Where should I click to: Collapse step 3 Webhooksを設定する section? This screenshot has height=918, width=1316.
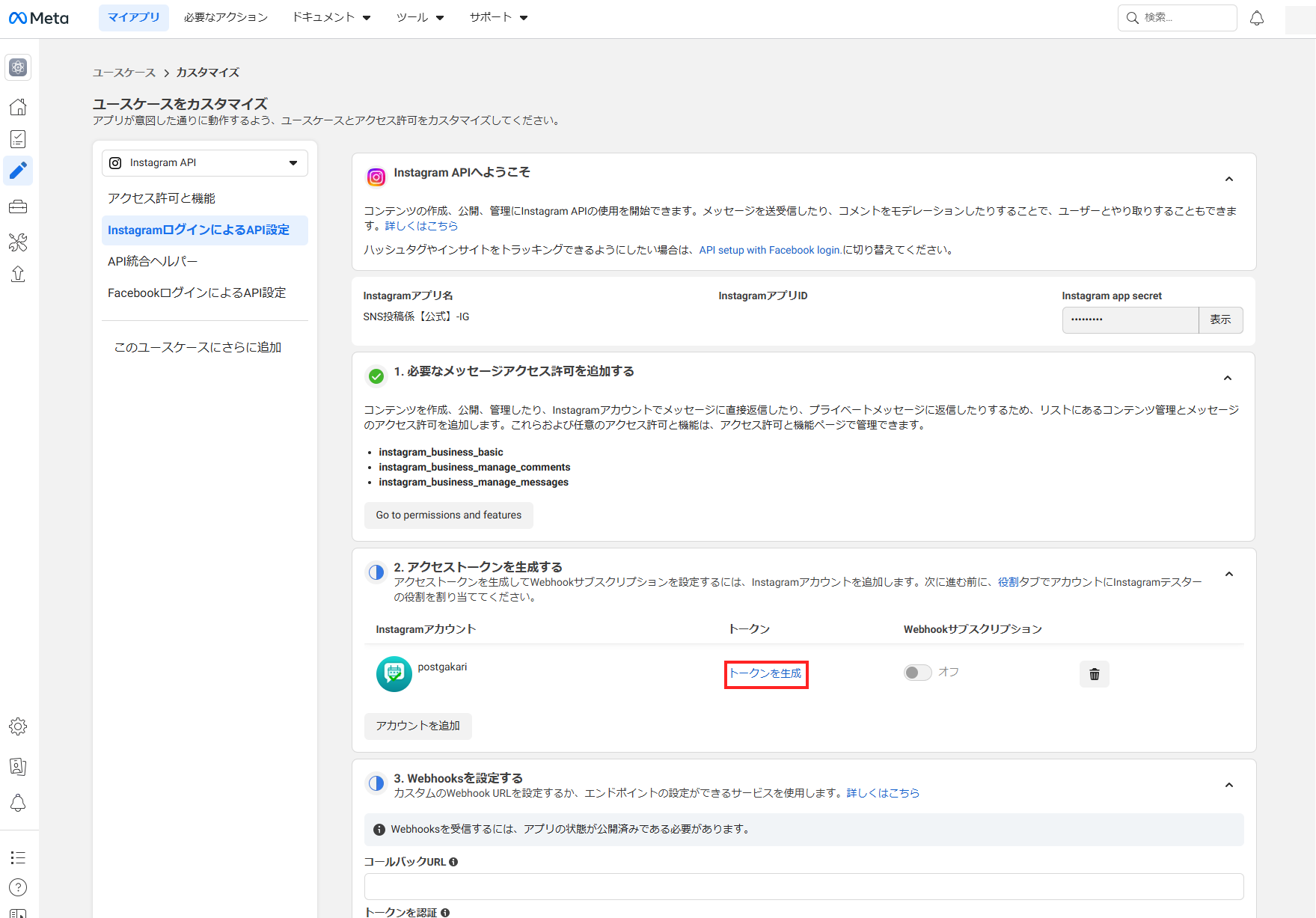pos(1228,786)
